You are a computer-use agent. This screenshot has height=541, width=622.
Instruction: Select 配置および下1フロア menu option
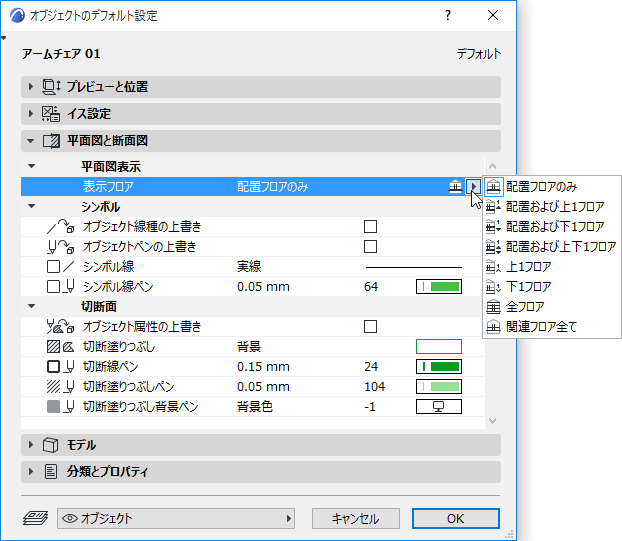tap(552, 226)
